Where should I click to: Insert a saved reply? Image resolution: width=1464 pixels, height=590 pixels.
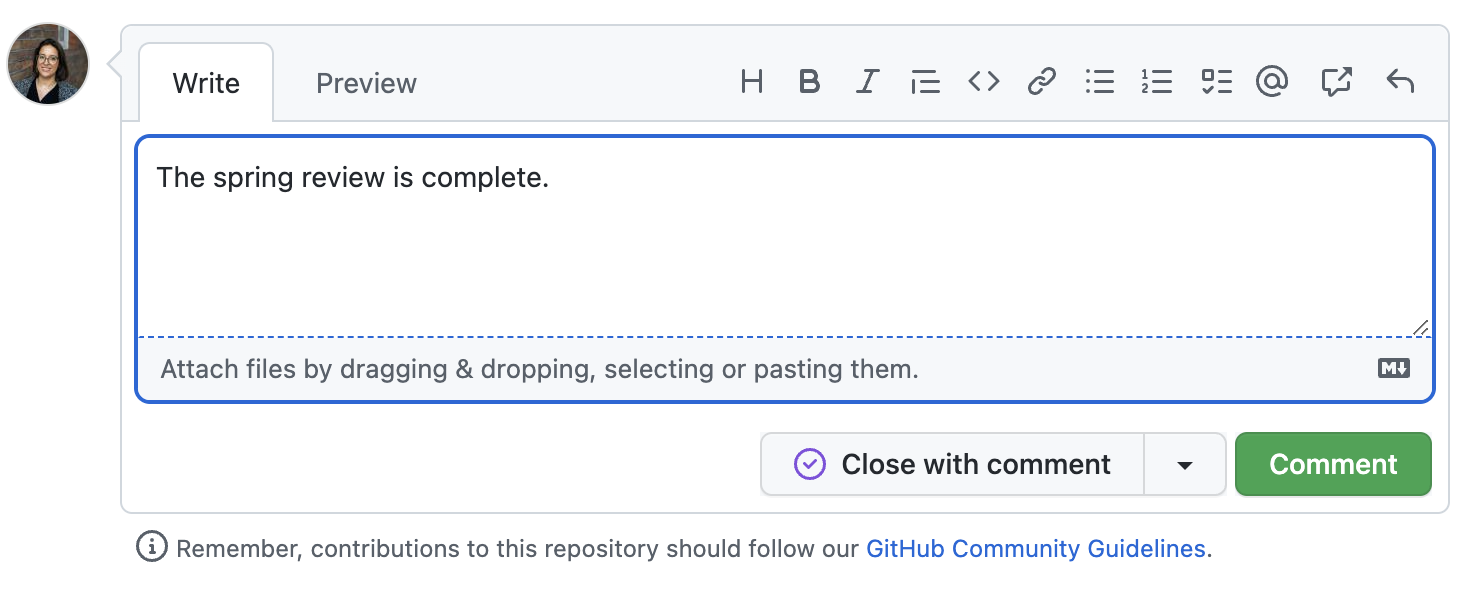click(x=1400, y=82)
